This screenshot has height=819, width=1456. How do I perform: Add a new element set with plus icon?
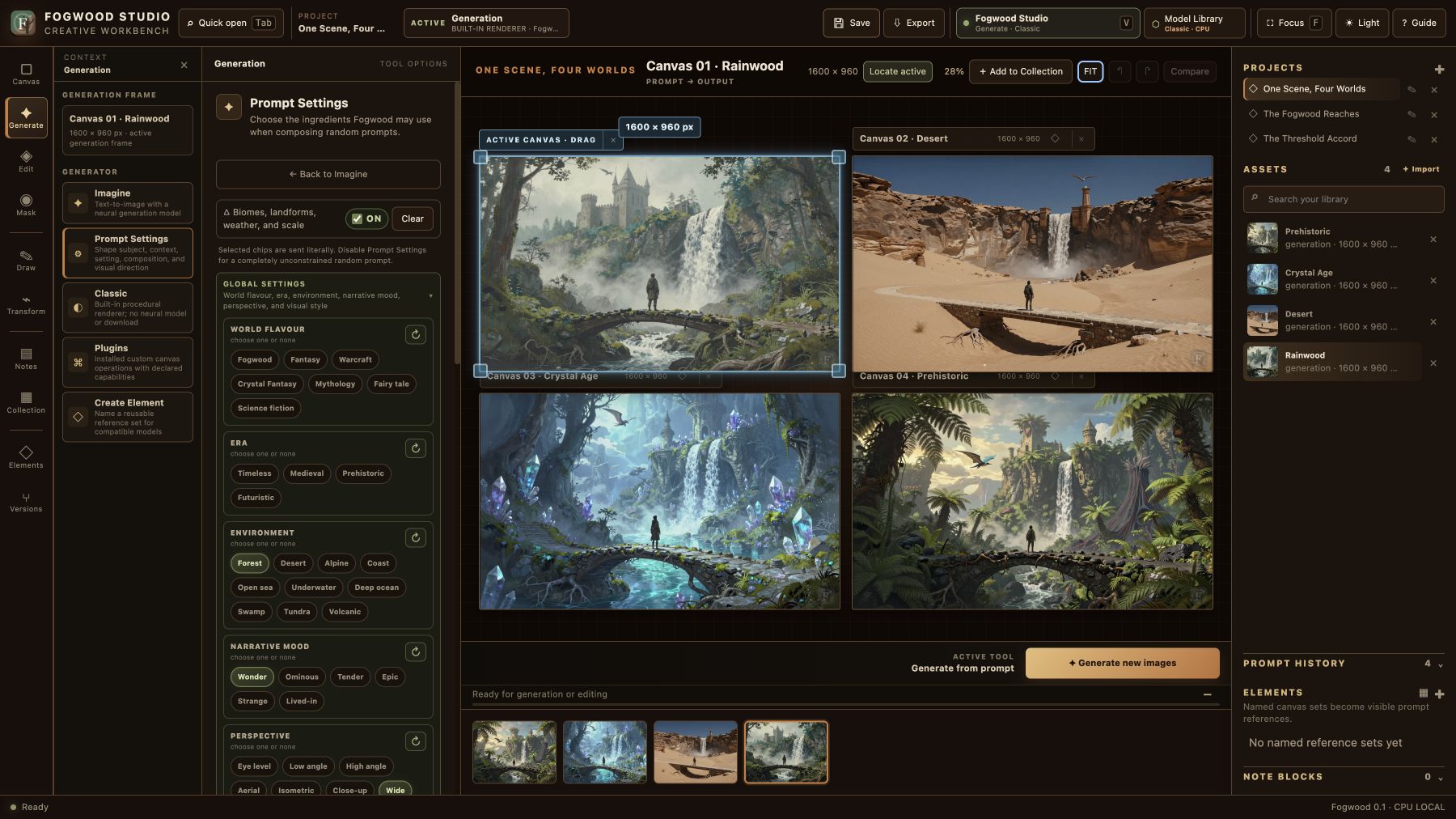point(1439,694)
